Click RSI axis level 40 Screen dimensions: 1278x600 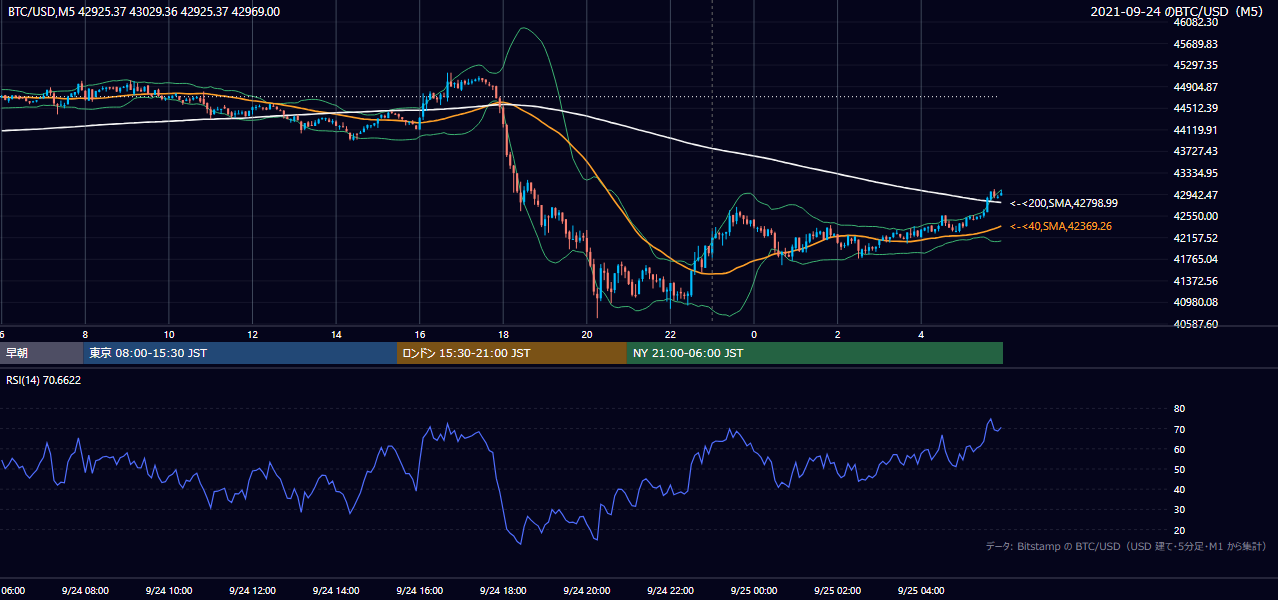[1179, 490]
